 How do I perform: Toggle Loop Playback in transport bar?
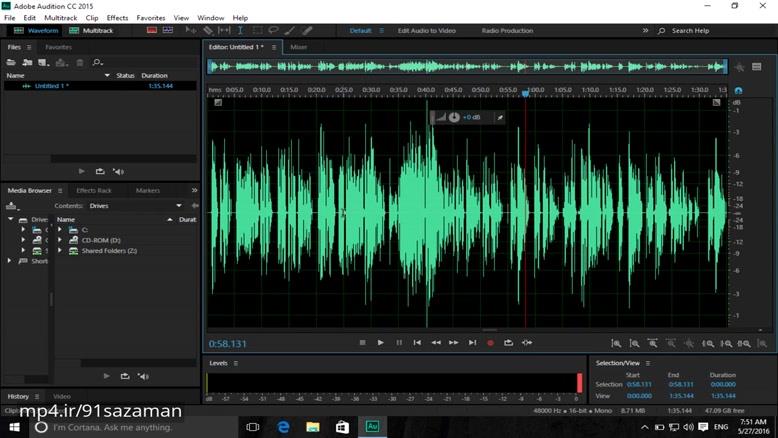click(508, 343)
